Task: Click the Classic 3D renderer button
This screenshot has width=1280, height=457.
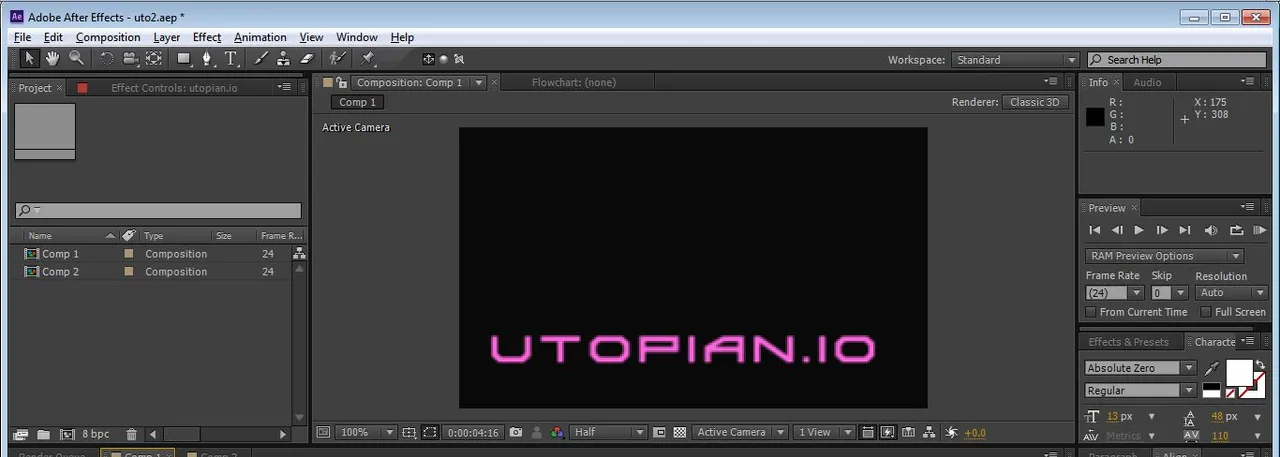Action: [1035, 102]
